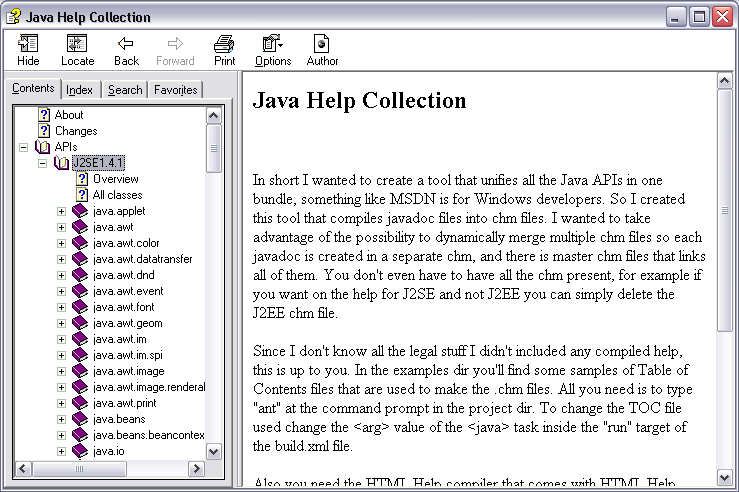Collapse the J2SE1.4.1 tree node

point(42,163)
